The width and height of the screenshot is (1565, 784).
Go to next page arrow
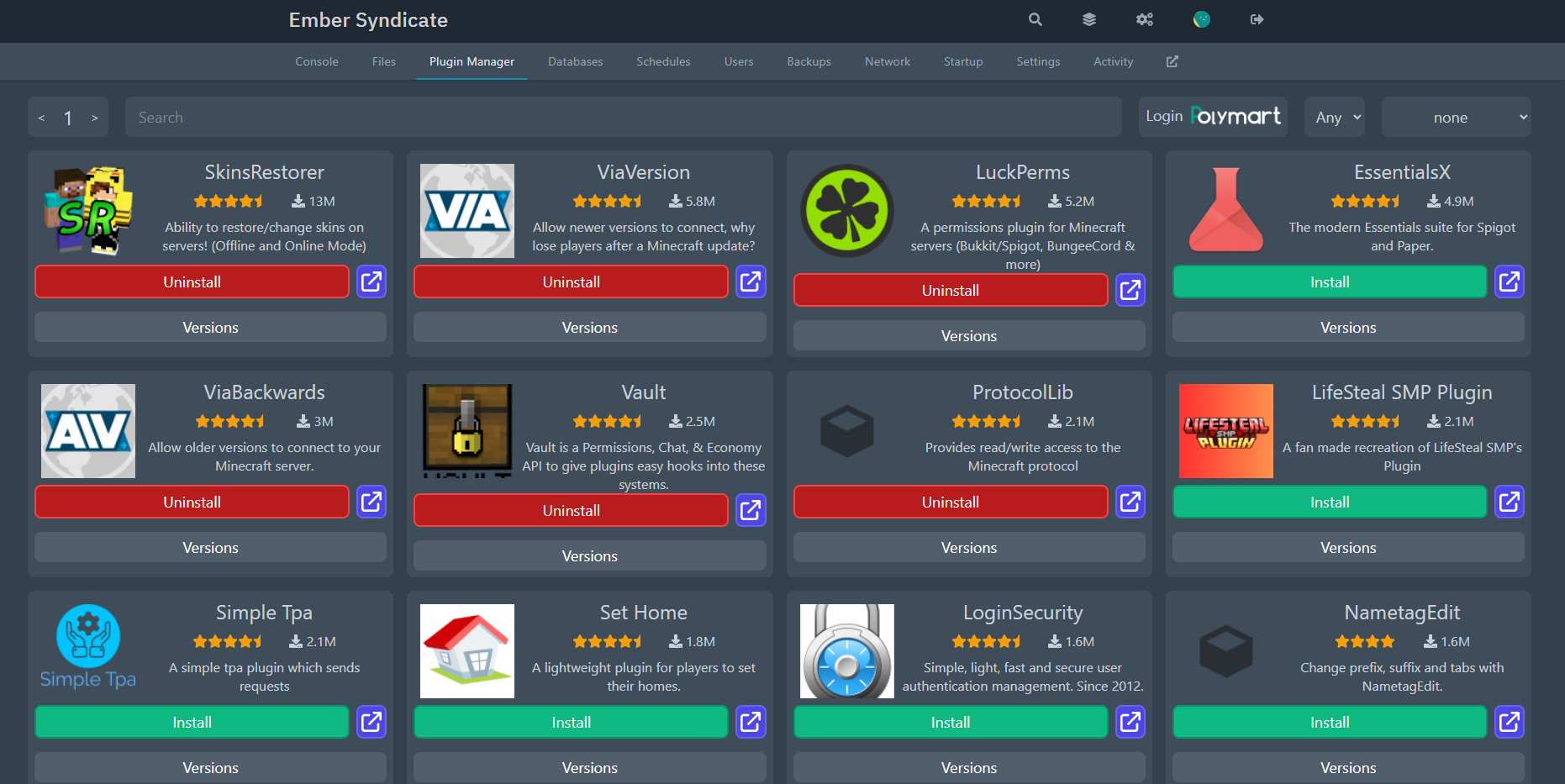point(95,118)
